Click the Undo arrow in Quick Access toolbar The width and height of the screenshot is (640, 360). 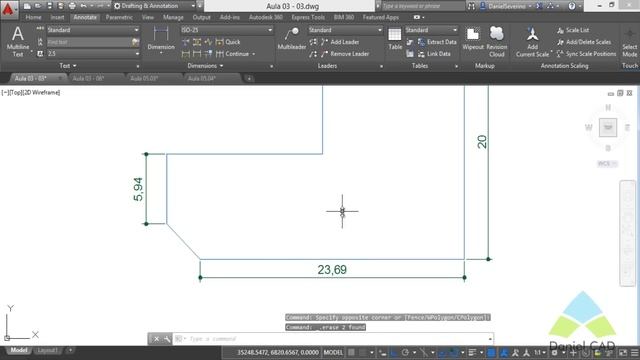tap(84, 6)
